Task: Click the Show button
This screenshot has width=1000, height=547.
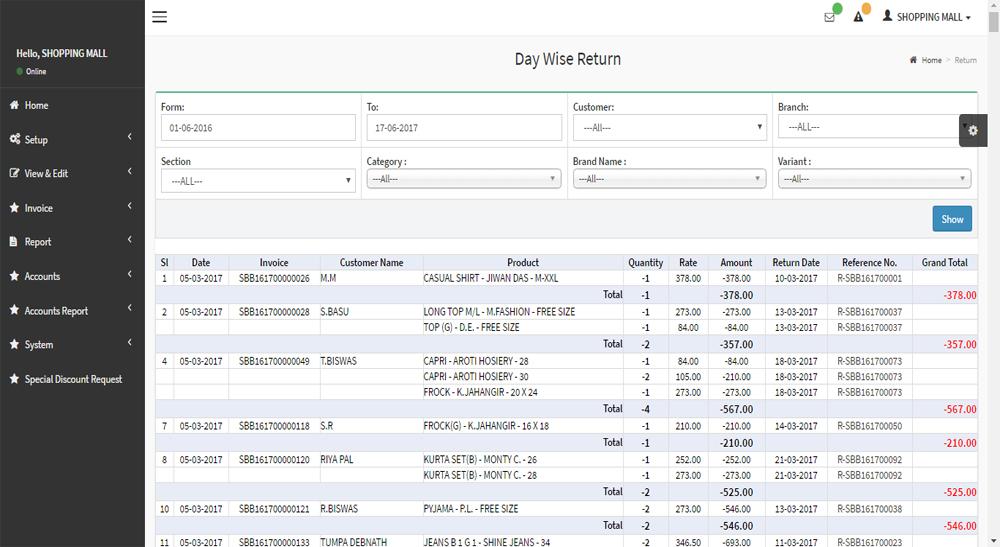Action: pyautogui.click(x=952, y=219)
